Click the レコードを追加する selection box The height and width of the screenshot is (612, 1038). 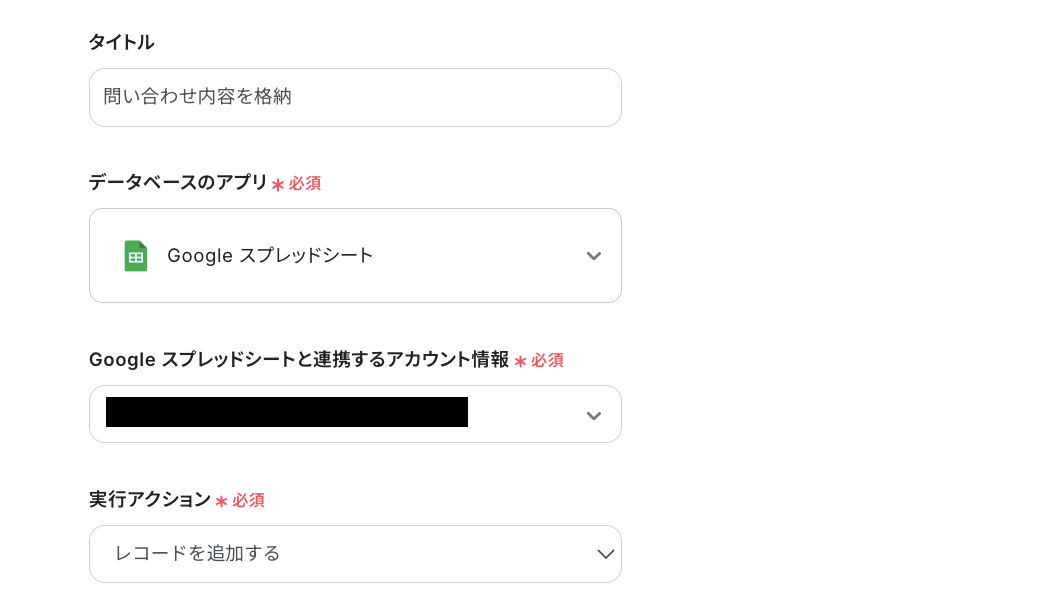click(355, 554)
